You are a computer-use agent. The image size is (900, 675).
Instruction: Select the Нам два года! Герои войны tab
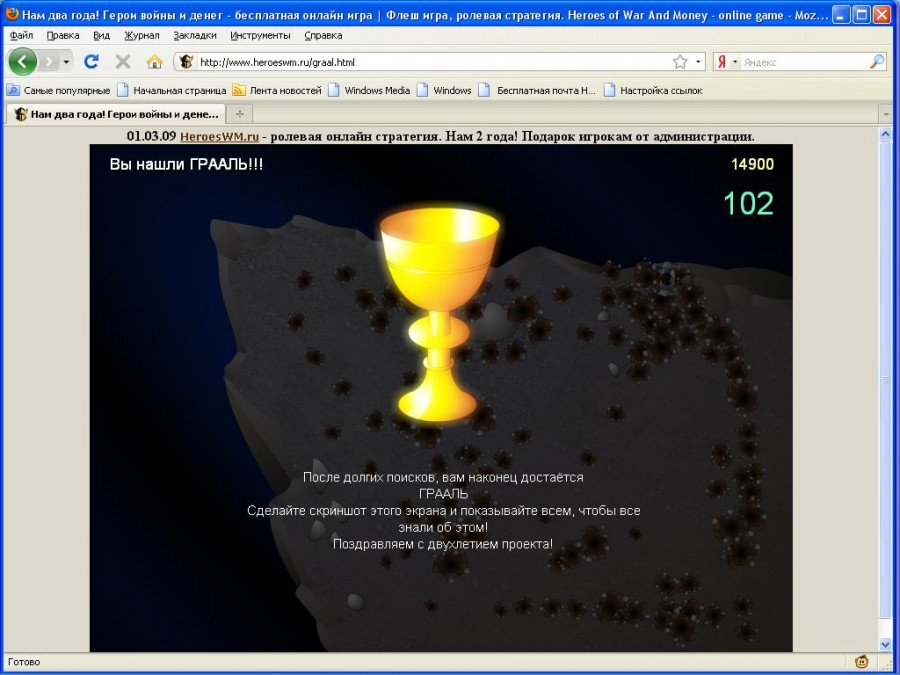[x=116, y=114]
